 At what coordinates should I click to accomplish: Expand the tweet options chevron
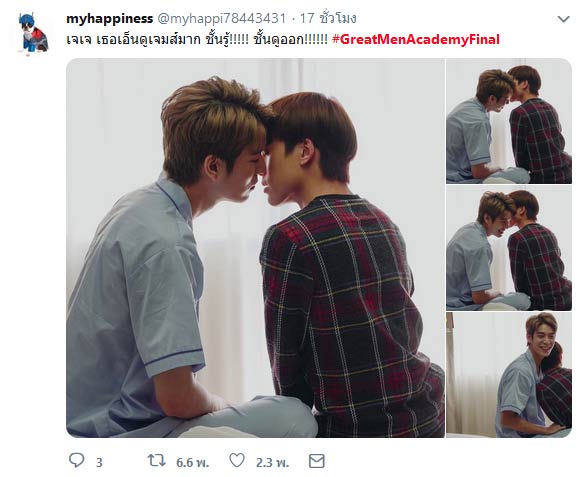tap(564, 19)
